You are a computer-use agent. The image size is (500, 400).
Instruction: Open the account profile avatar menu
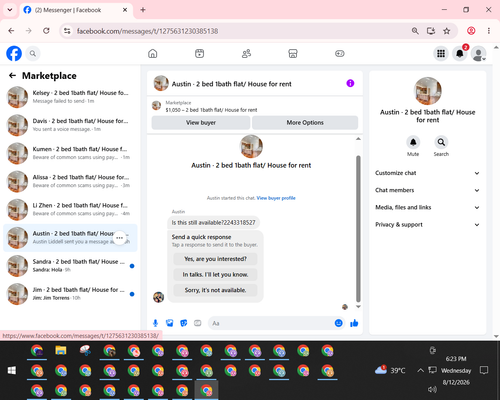[x=478, y=53]
